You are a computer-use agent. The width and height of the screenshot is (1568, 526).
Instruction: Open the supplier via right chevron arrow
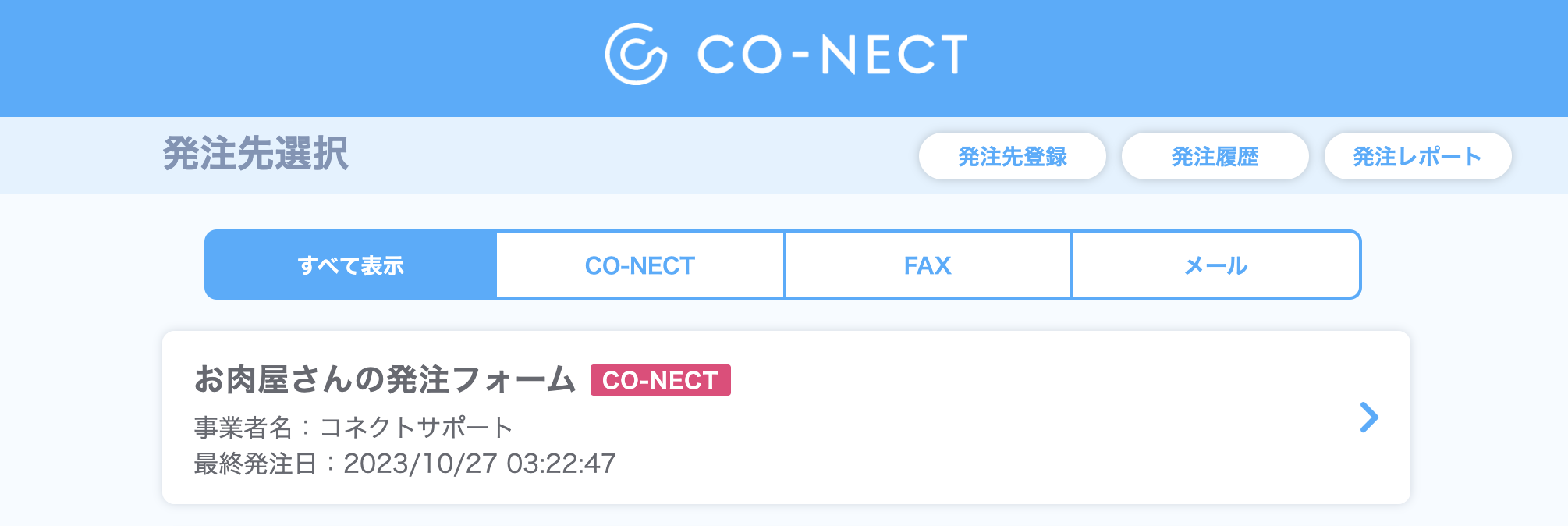1369,418
